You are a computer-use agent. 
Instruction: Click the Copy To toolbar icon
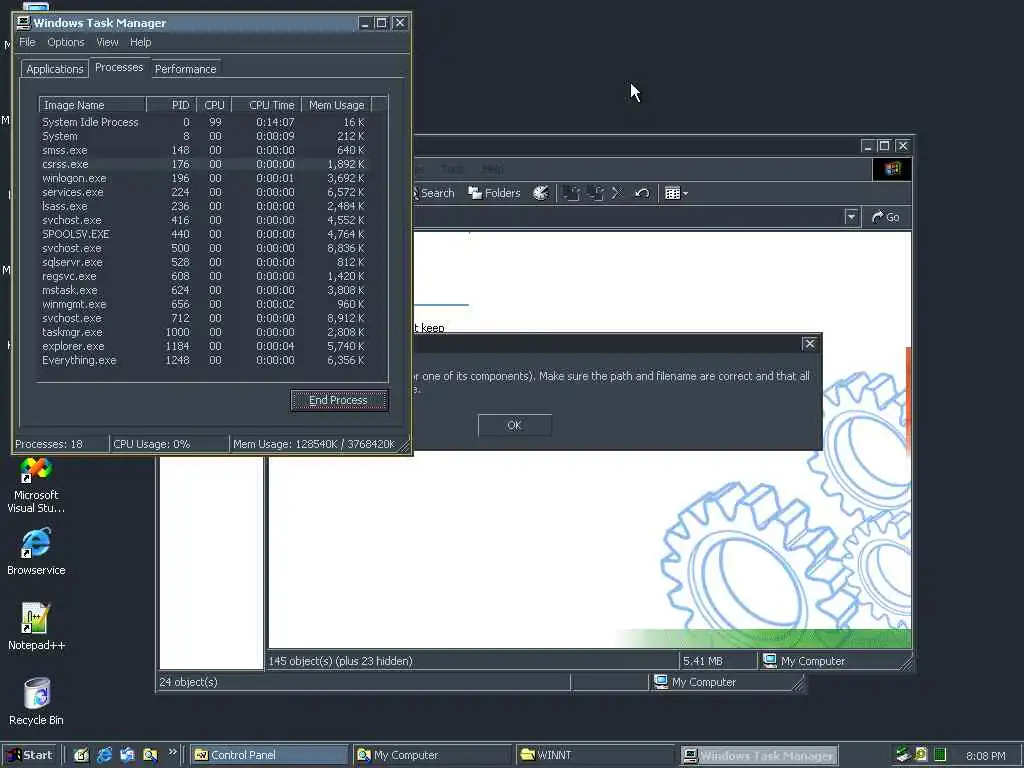594,193
